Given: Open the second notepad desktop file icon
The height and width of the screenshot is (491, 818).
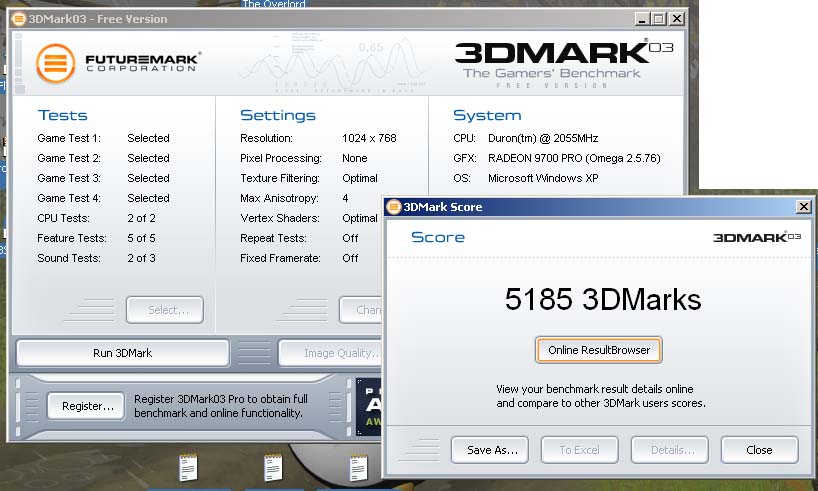Looking at the screenshot, I should coord(273,468).
